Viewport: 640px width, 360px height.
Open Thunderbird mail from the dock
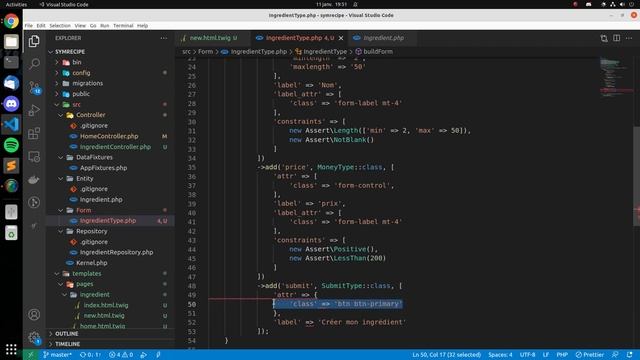tap(11, 83)
